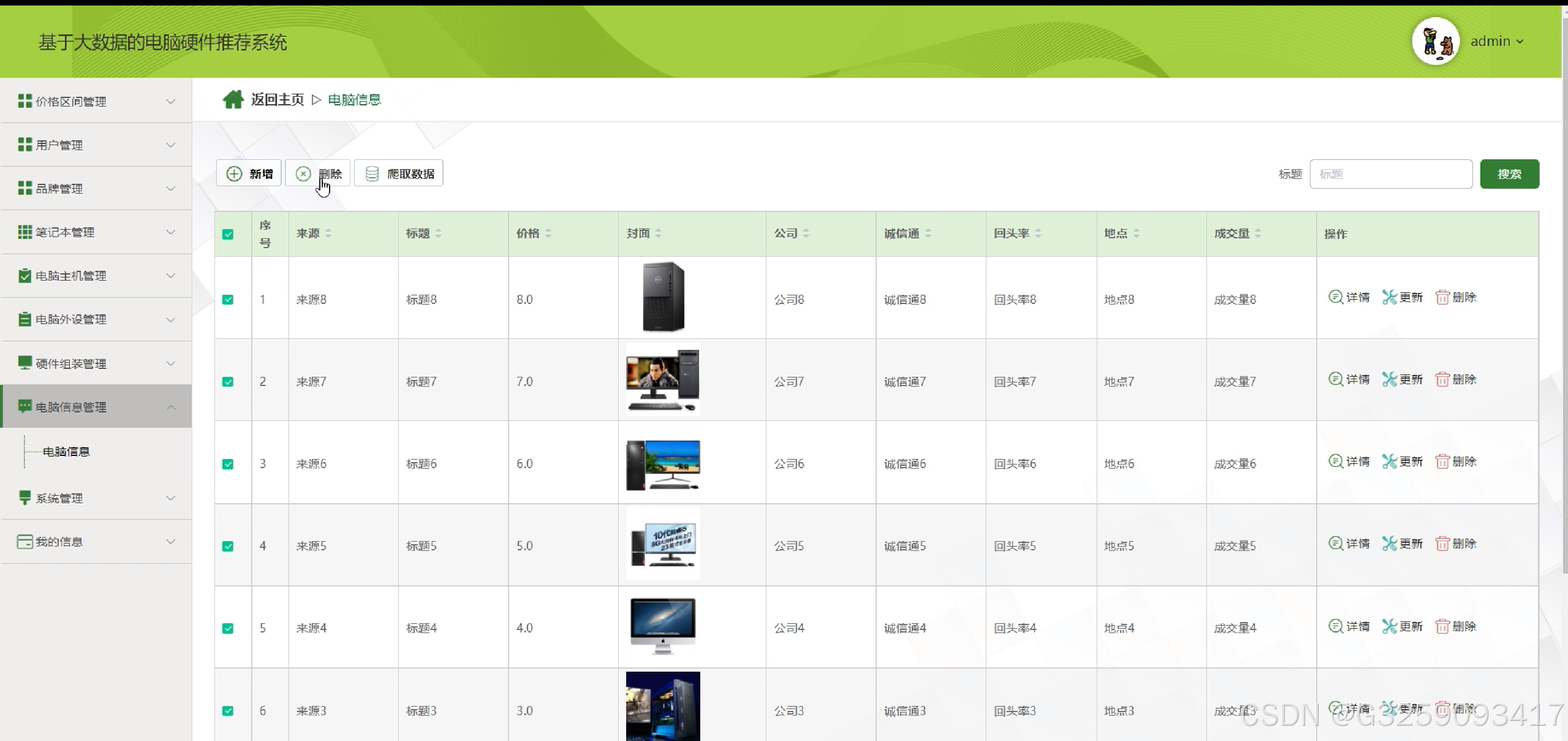Image resolution: width=1568 pixels, height=741 pixels.
Task: Uncheck the checkbox for row 2
Action: [x=228, y=382]
